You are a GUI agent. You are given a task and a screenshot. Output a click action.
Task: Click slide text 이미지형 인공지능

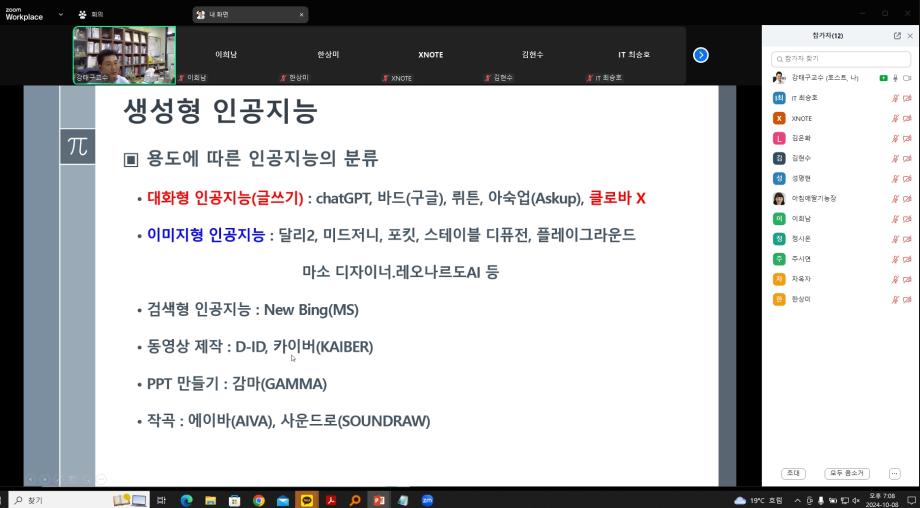coord(206,235)
